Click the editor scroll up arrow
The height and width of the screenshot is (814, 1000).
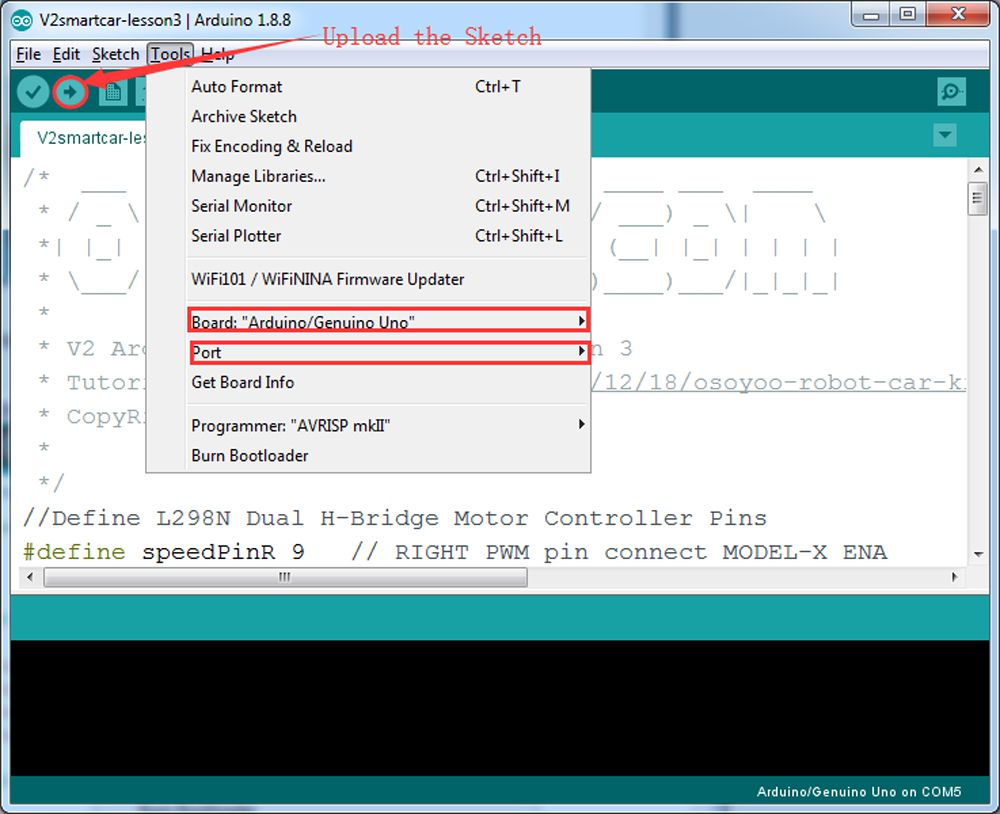978,170
